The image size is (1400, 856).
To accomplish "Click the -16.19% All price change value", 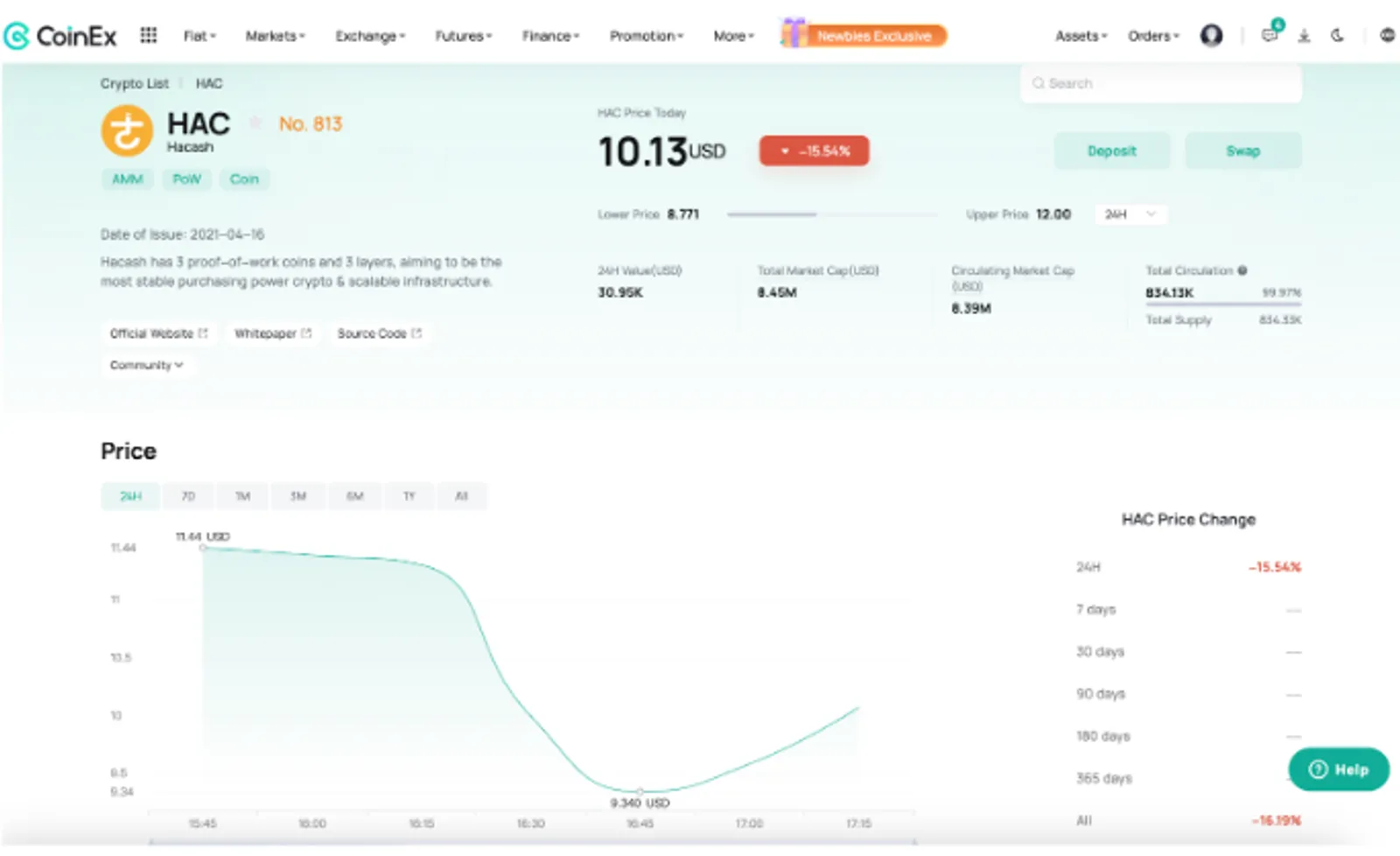I will click(1276, 820).
